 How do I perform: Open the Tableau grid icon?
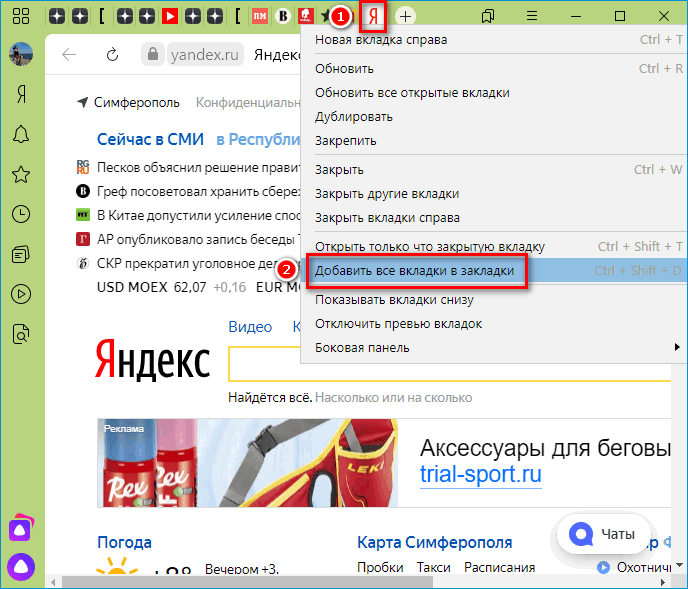coord(21,16)
